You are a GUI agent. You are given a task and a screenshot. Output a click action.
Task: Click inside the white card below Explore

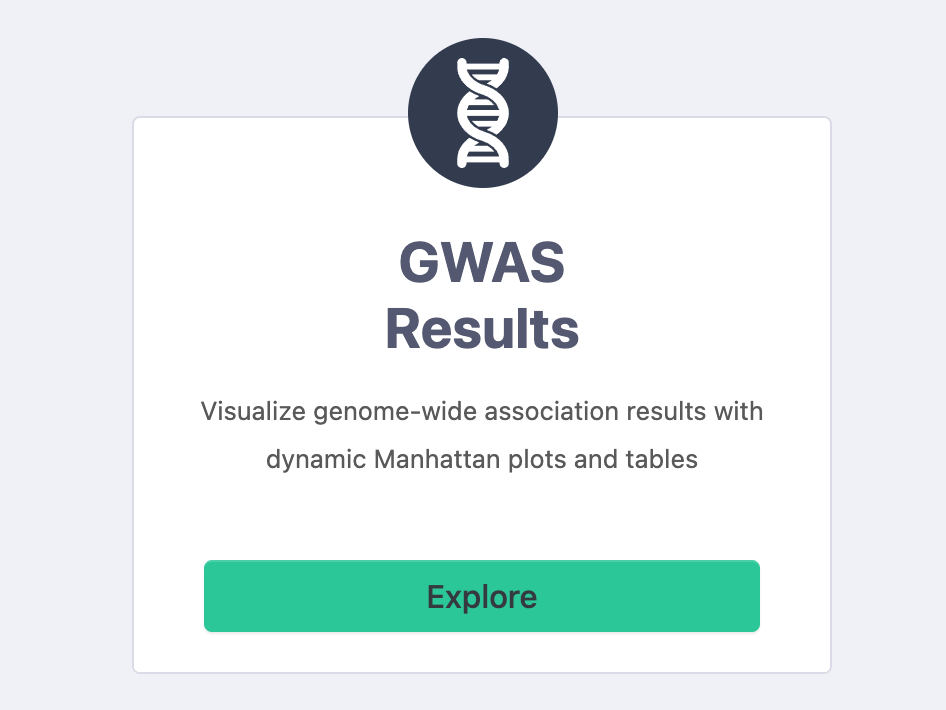click(x=482, y=652)
